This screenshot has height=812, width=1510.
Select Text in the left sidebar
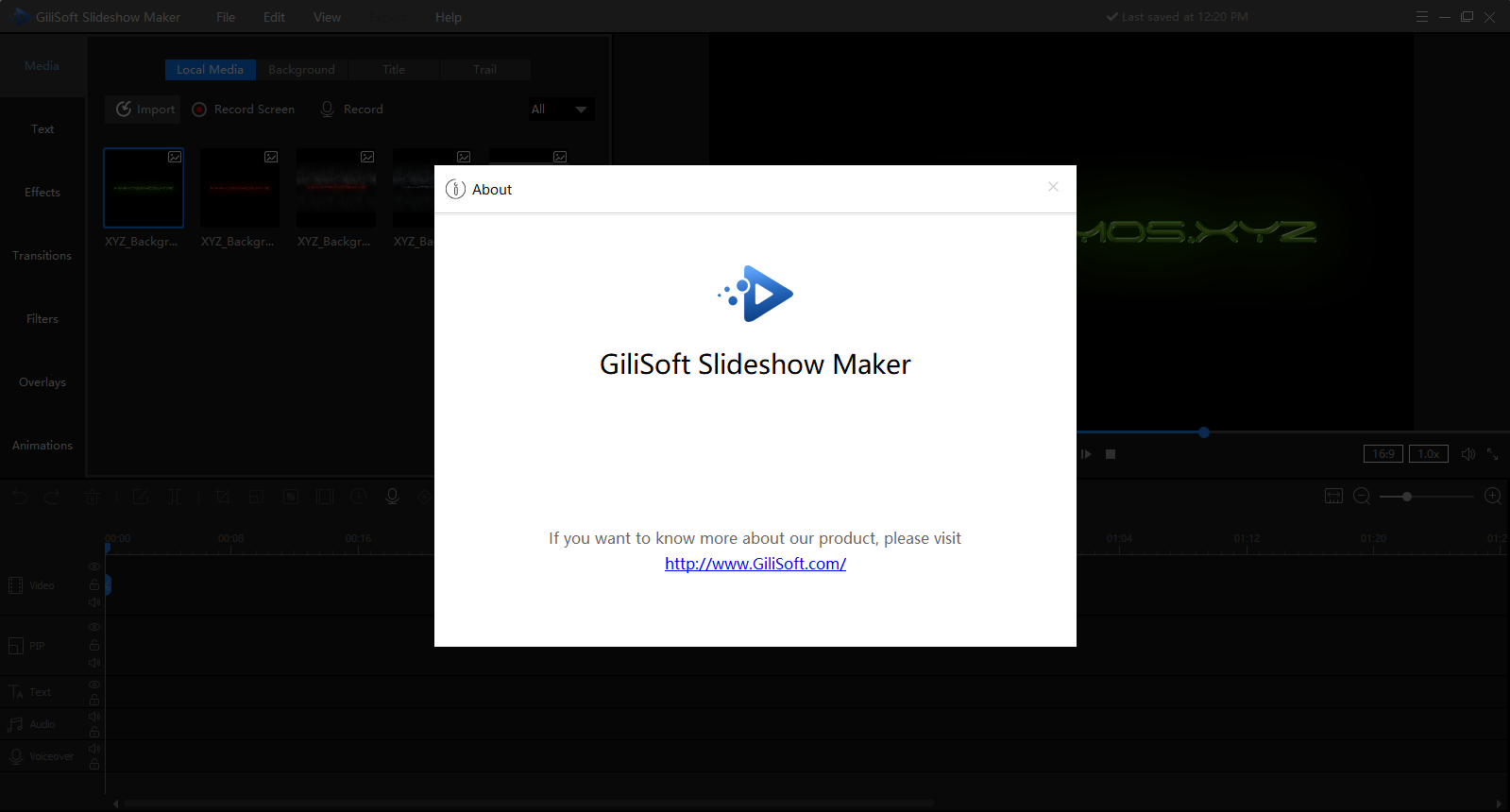42,129
